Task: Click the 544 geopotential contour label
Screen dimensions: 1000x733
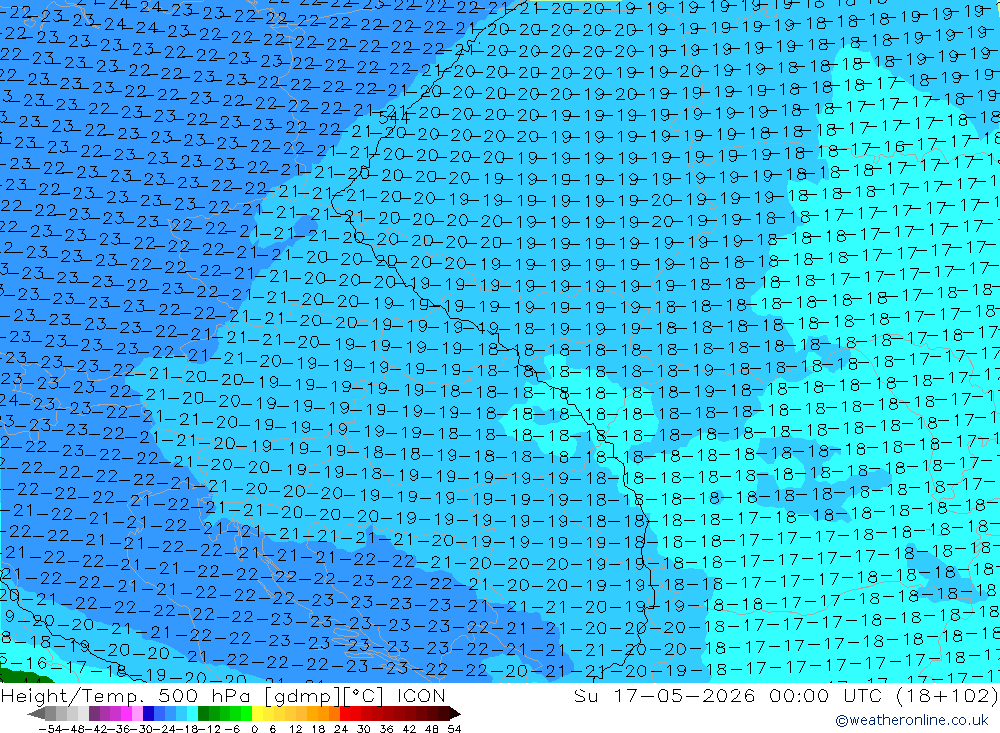Action: click(x=393, y=117)
